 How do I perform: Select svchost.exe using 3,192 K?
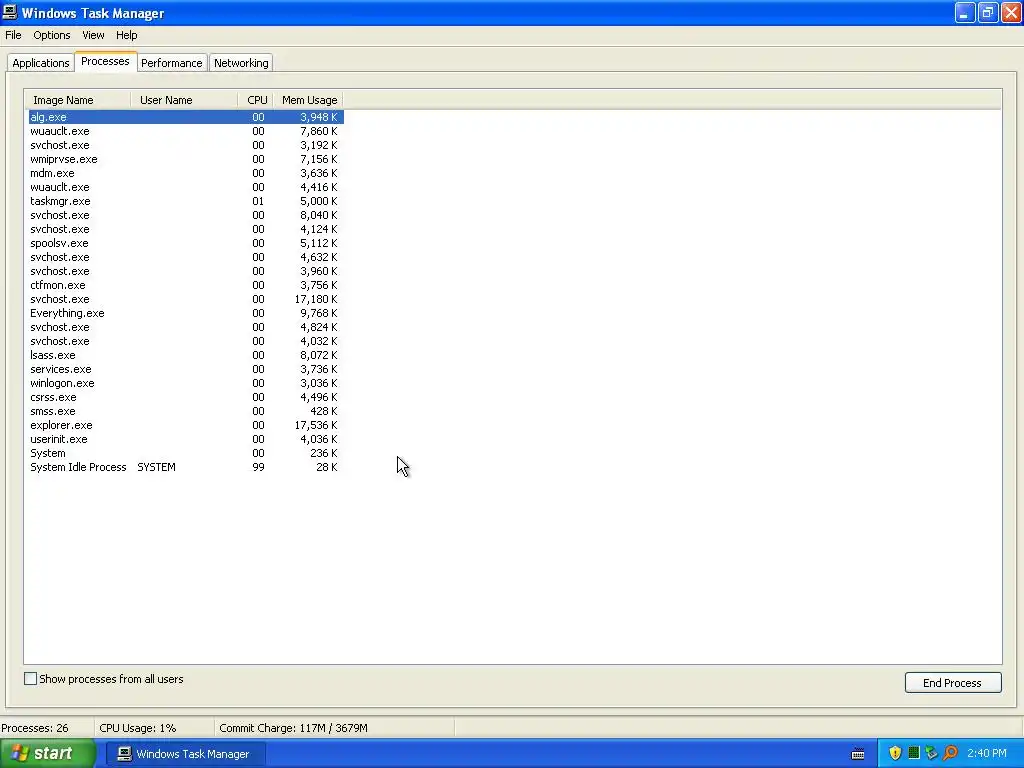186,145
